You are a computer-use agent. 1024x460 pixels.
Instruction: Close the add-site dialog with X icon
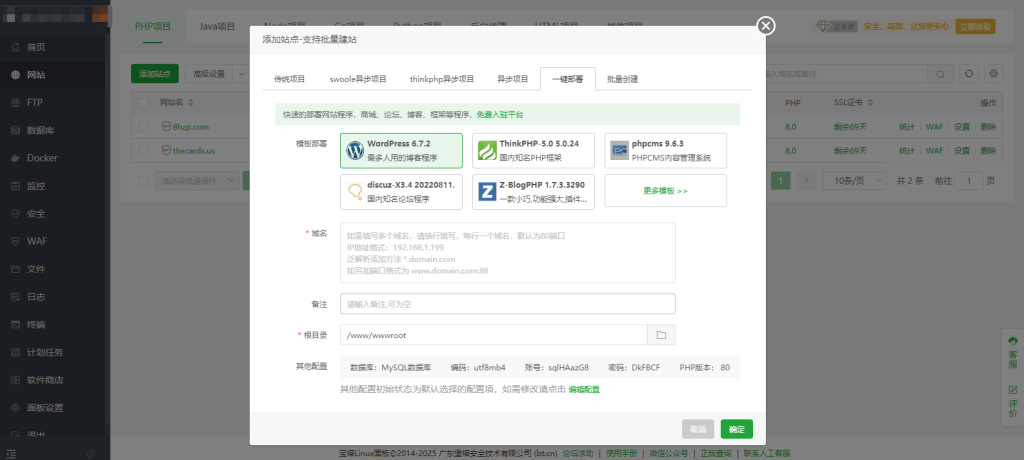point(766,25)
